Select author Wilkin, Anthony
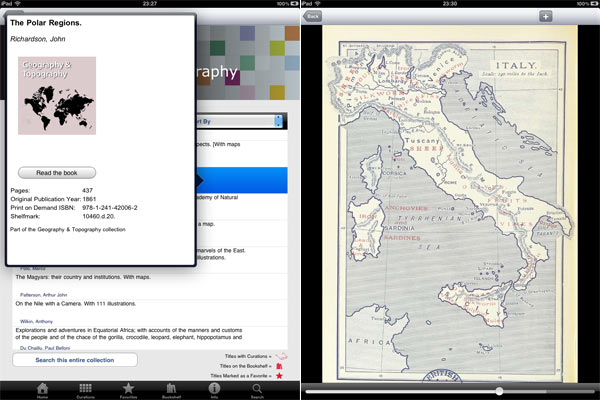This screenshot has height=400, width=600. 36,321
